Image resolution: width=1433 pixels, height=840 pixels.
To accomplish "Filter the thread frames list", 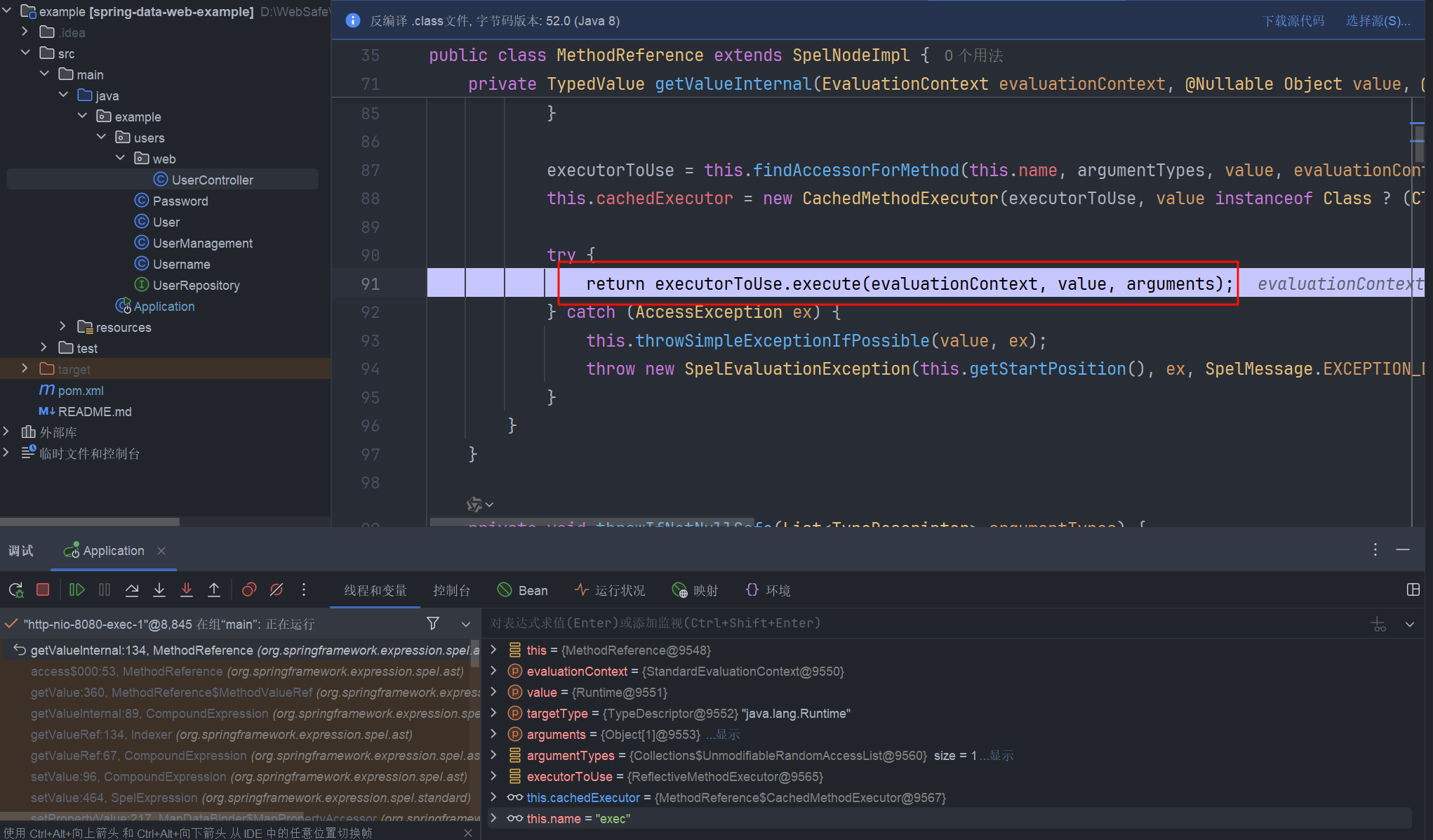I will (x=433, y=623).
